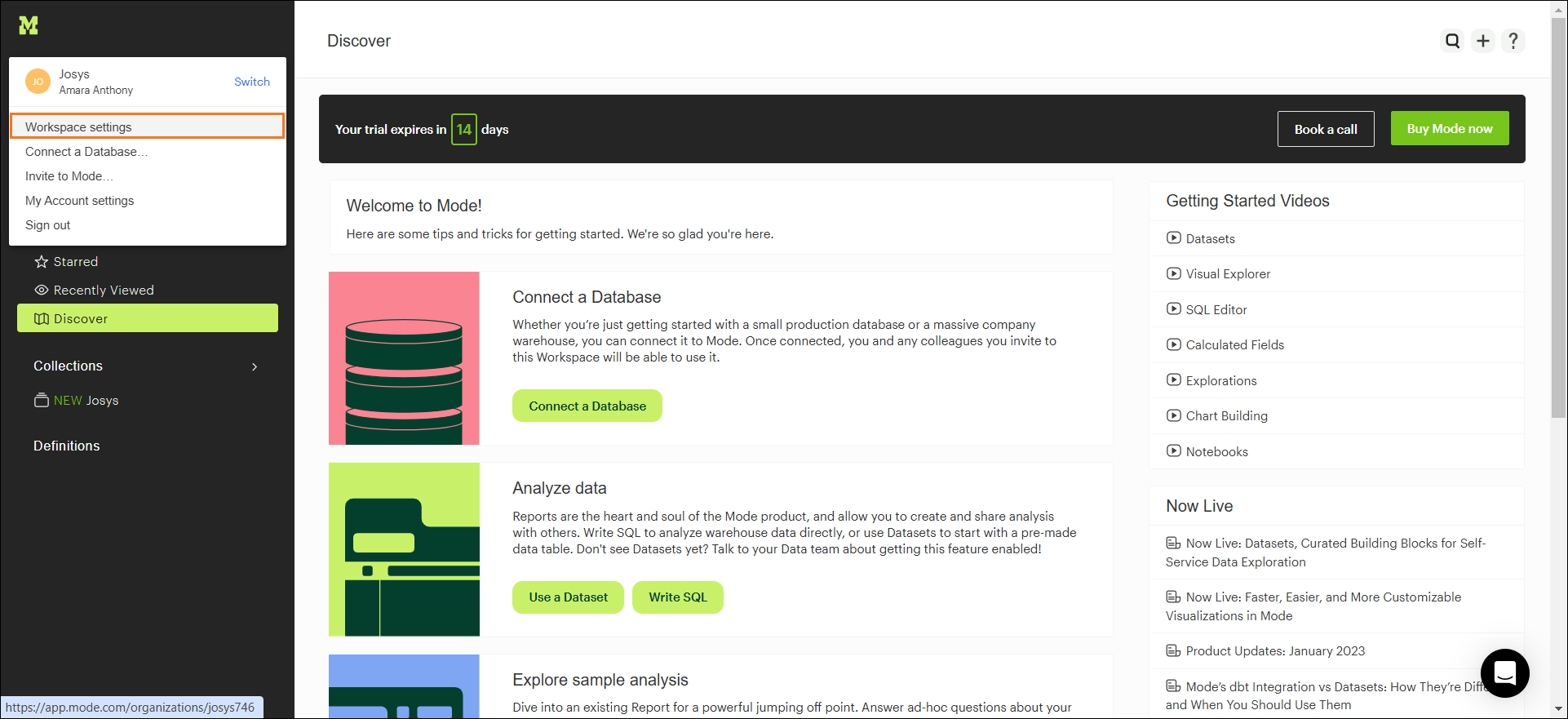Open Definitions in sidebar
The width and height of the screenshot is (1568, 719).
(x=67, y=446)
